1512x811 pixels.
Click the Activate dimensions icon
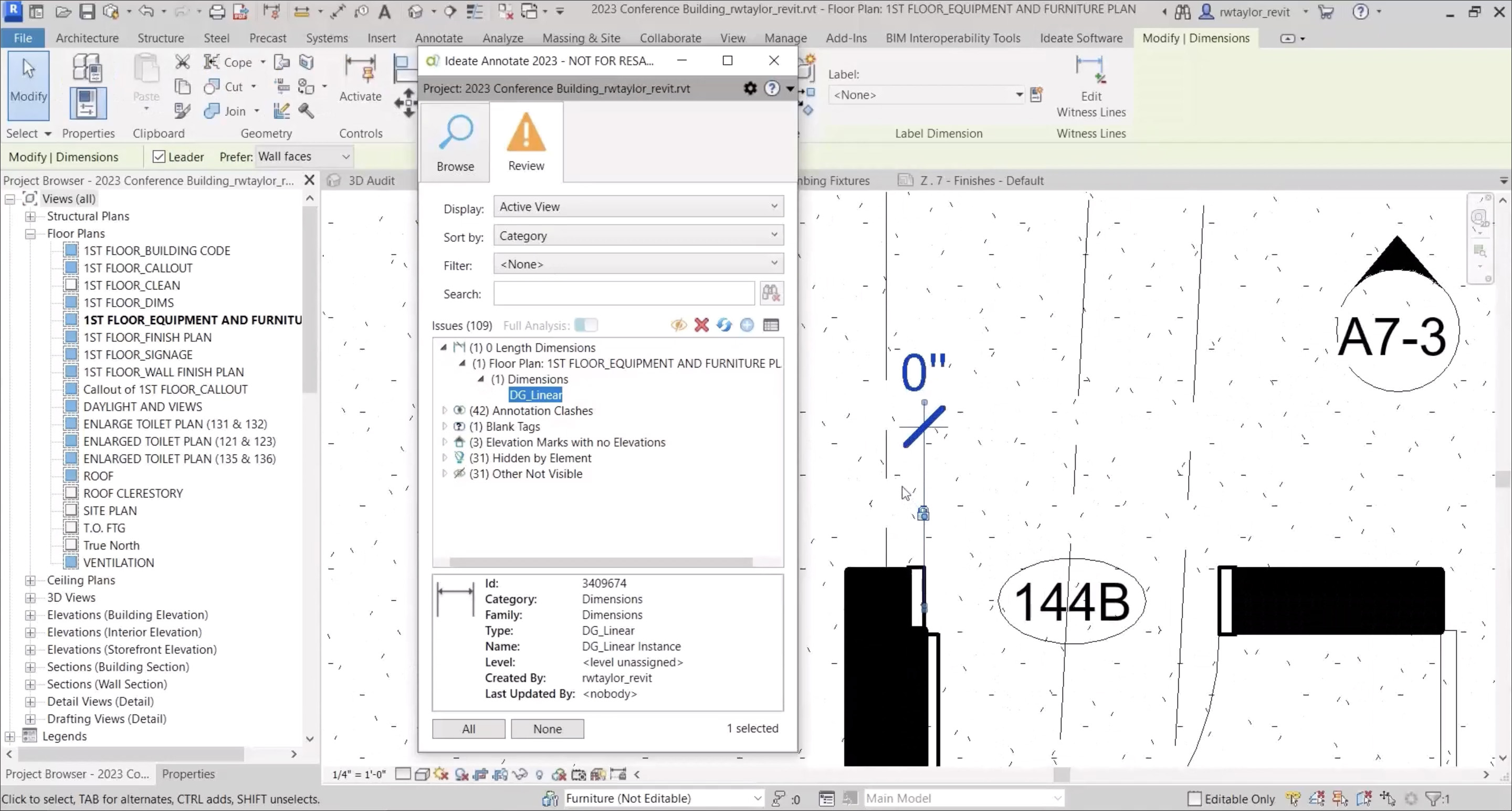coord(360,79)
